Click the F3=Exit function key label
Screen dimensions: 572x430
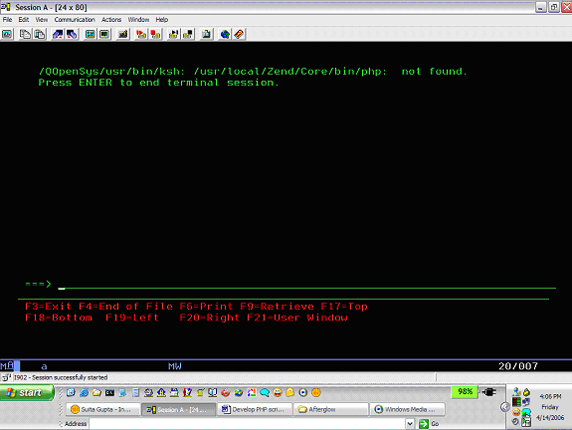(48, 306)
